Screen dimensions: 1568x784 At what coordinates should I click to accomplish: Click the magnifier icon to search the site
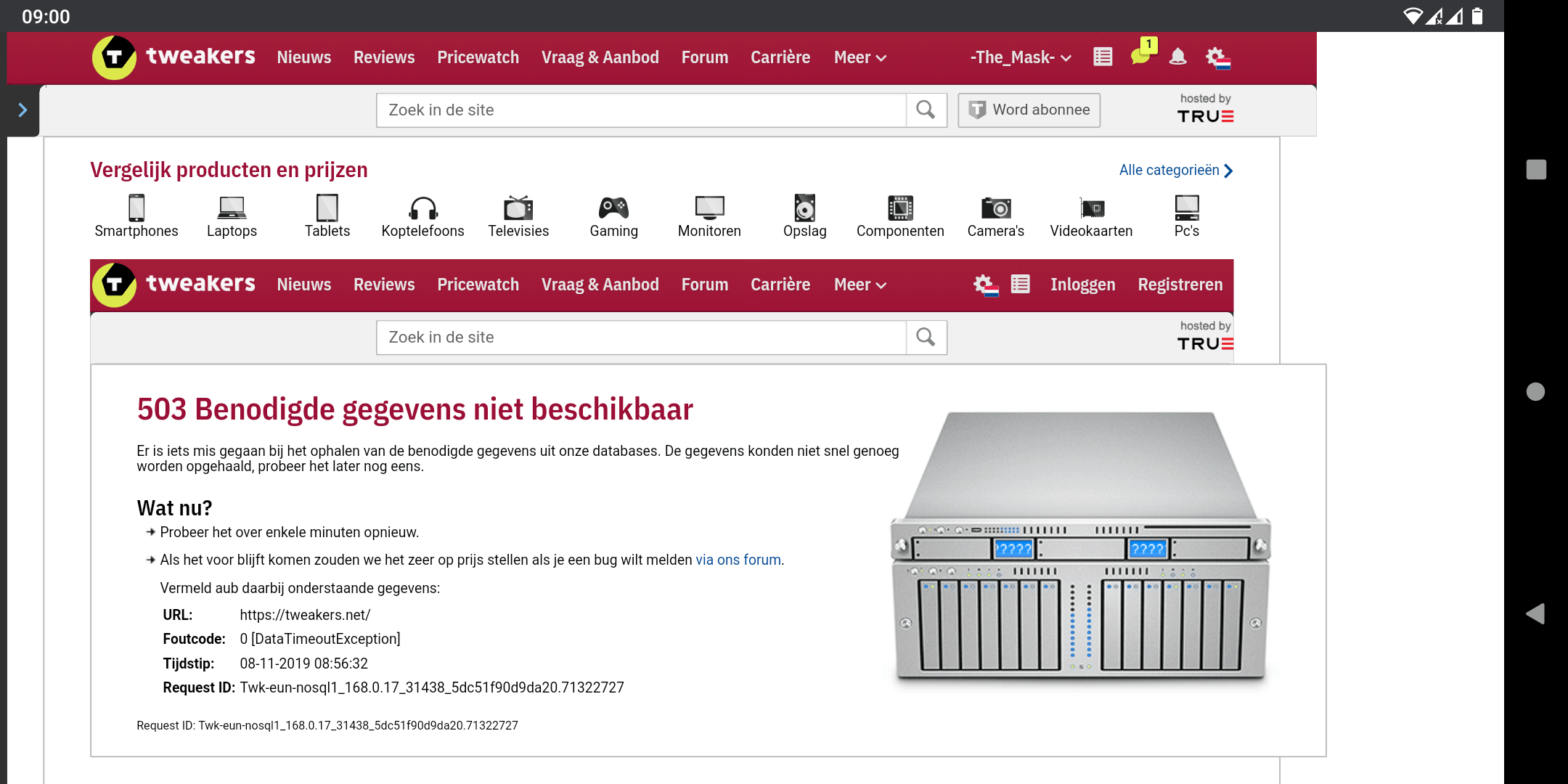tap(926, 110)
